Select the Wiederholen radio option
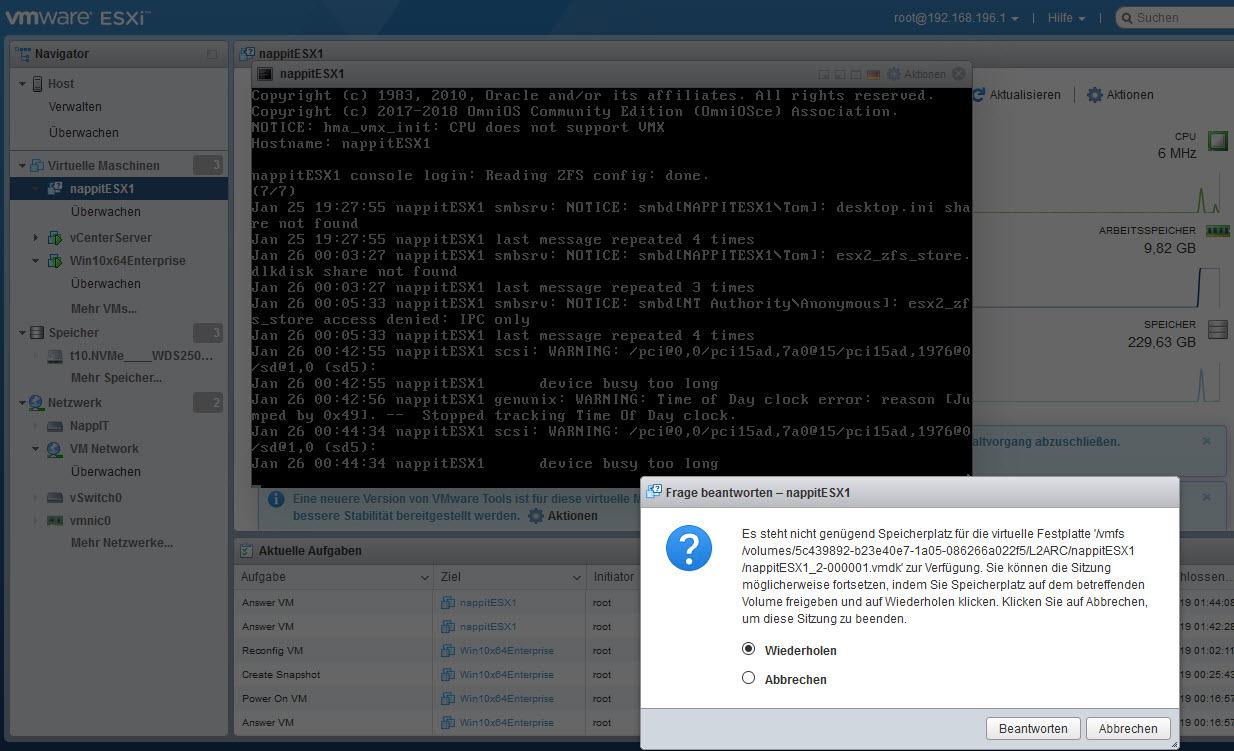Screen dimensions: 1234x751 click(x=748, y=649)
